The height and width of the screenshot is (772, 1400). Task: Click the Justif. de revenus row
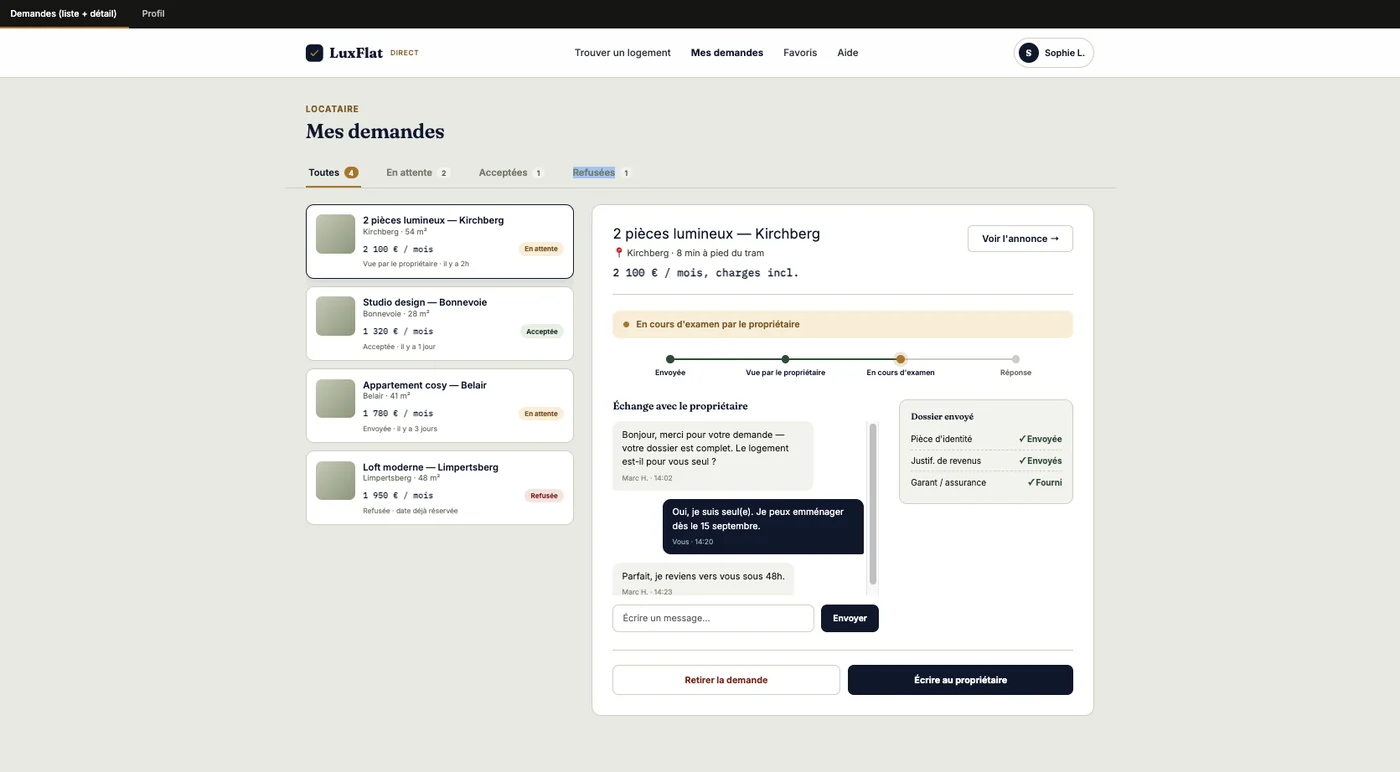986,461
